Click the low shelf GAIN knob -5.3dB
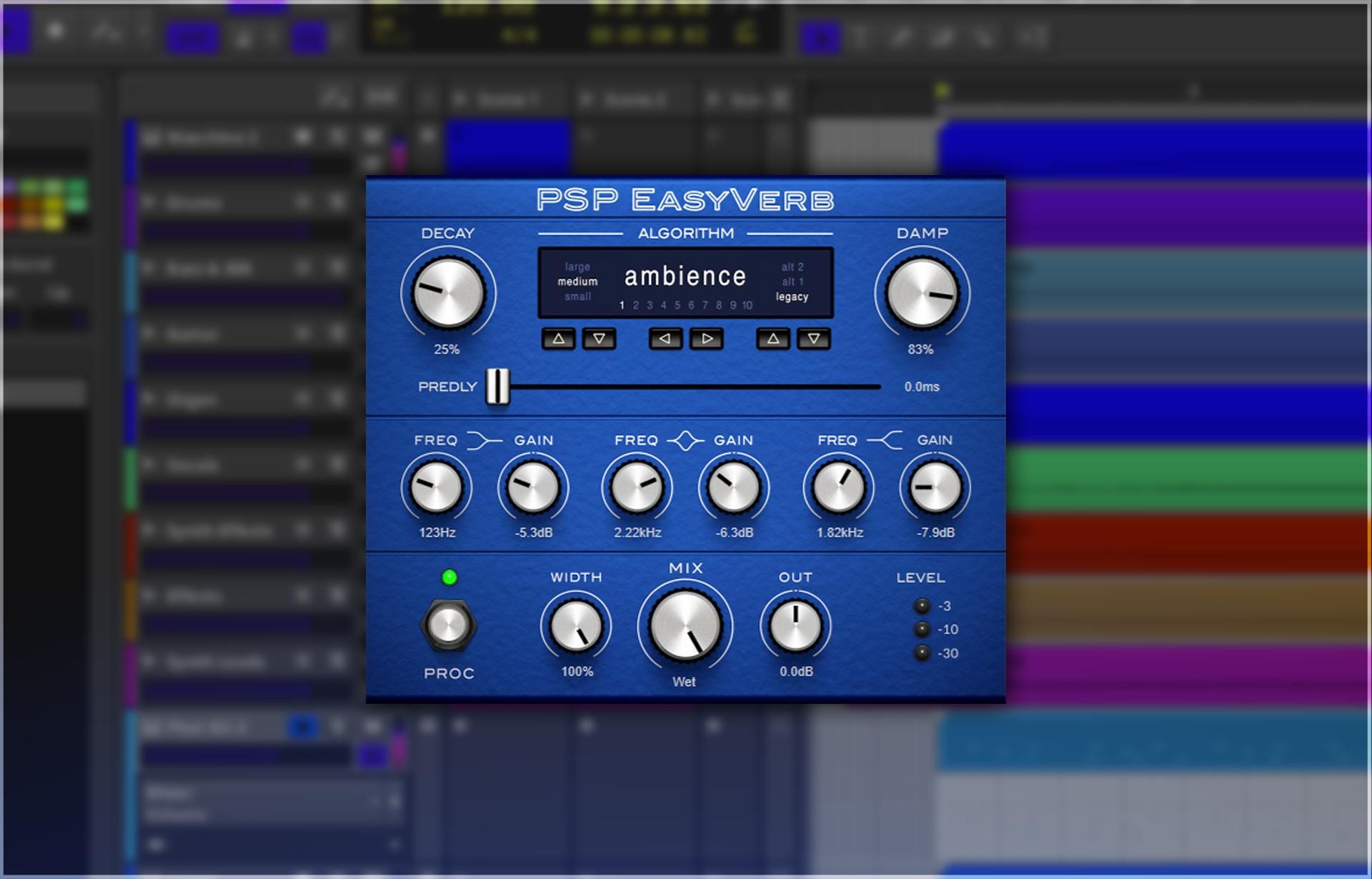The image size is (1372, 879). [x=533, y=487]
